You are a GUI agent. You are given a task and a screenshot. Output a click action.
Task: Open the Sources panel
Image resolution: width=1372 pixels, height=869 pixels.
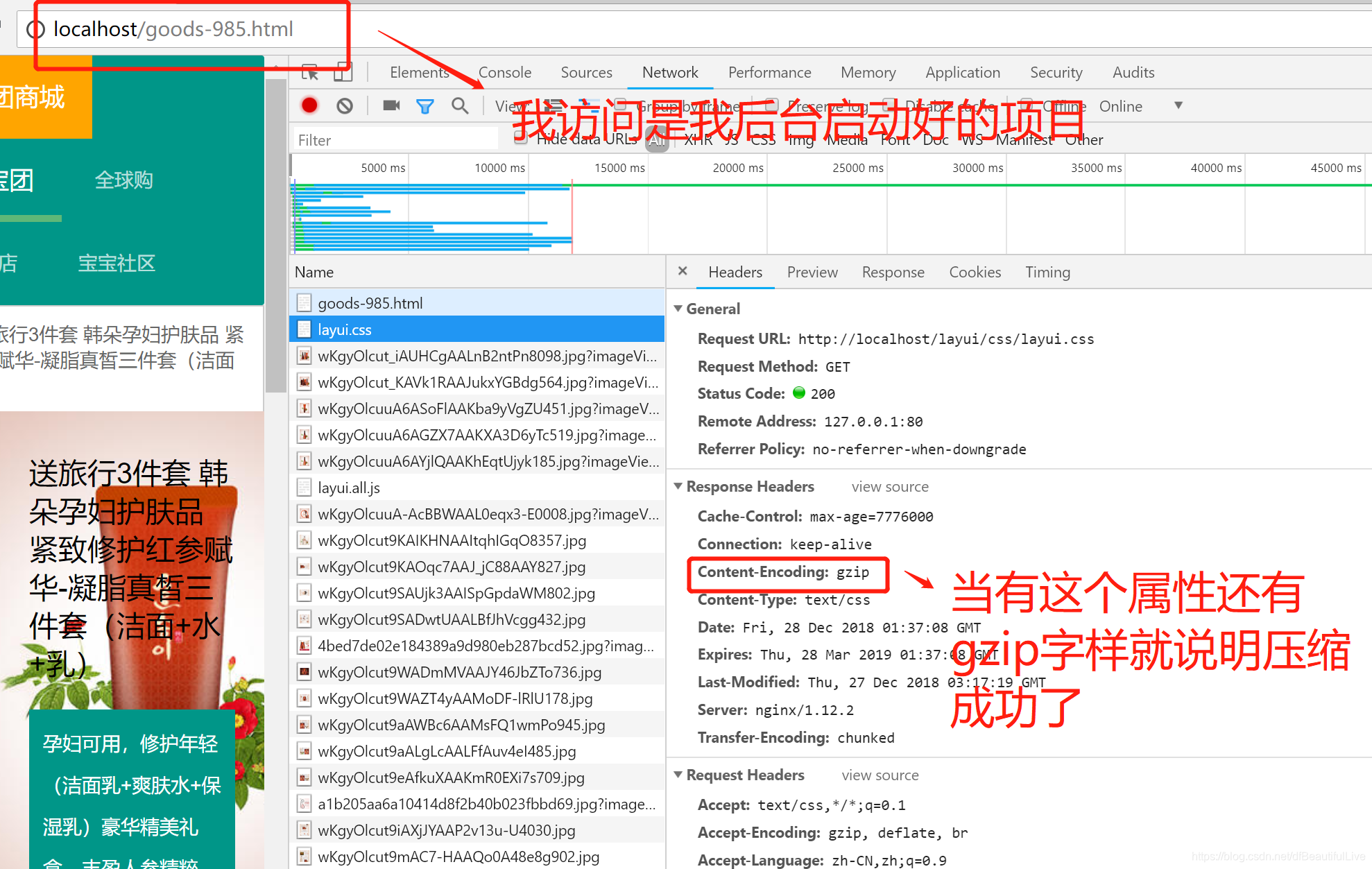(586, 72)
